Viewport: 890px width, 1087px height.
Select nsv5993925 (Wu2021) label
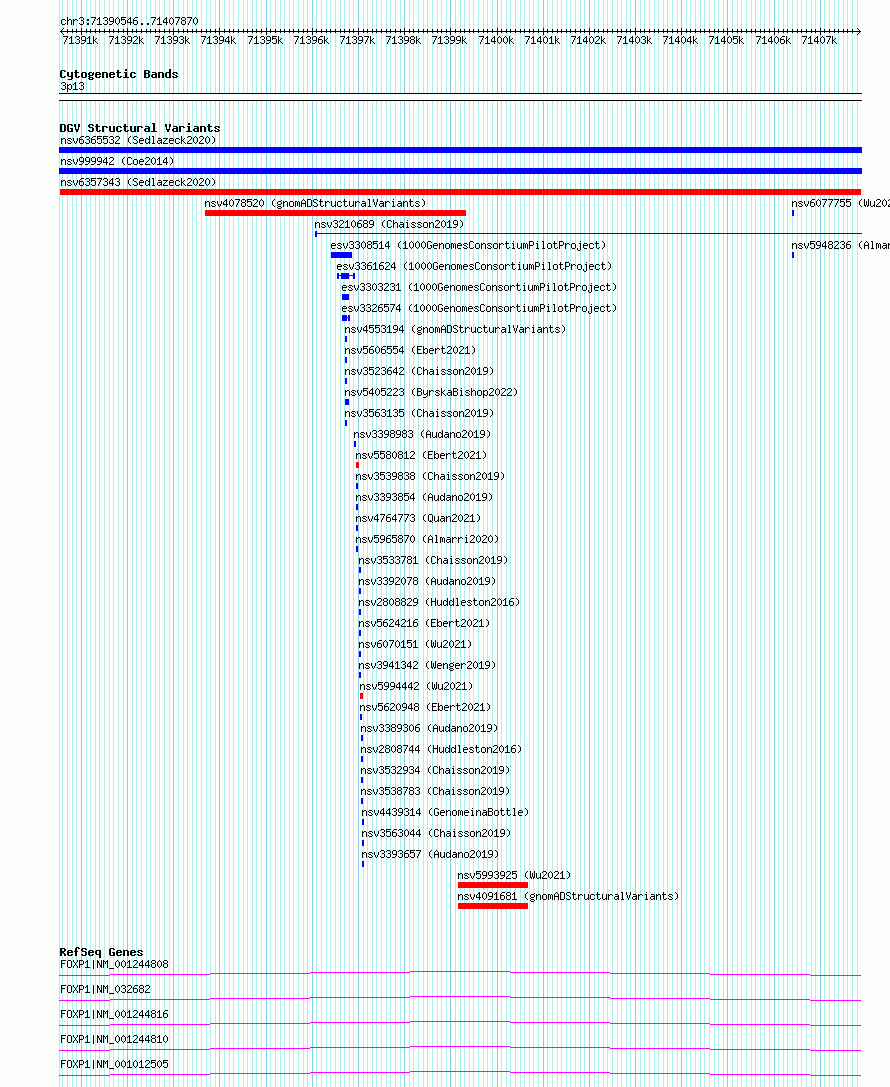tap(514, 875)
